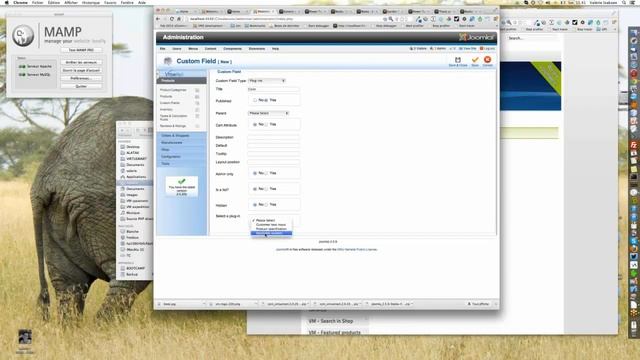The width and height of the screenshot is (640, 360).
Task: Select Admin only Yes radio button
Action: click(x=267, y=173)
